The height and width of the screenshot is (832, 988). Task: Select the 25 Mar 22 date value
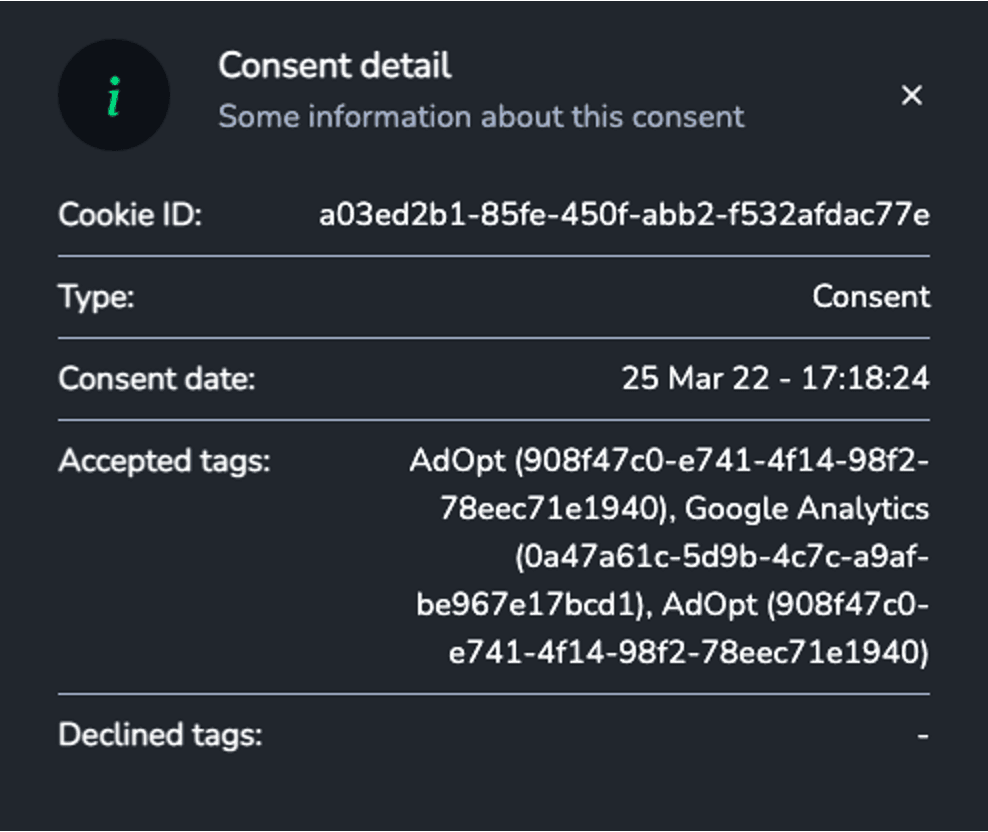click(x=776, y=379)
